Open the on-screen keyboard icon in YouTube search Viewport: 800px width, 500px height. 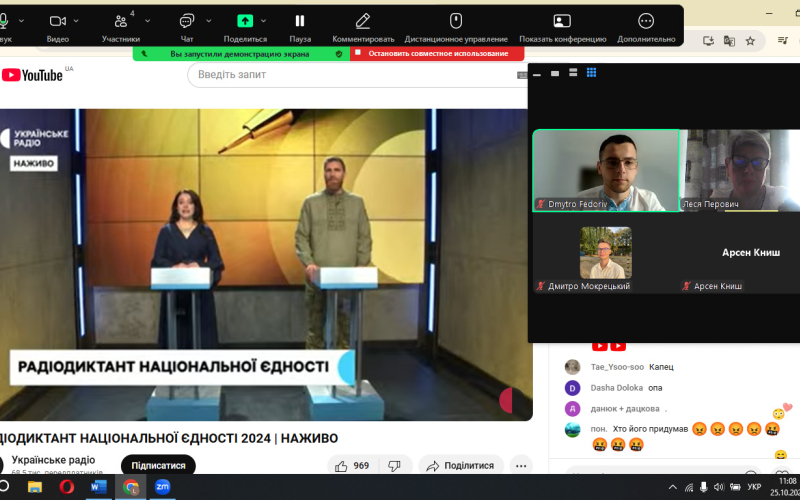point(522,75)
